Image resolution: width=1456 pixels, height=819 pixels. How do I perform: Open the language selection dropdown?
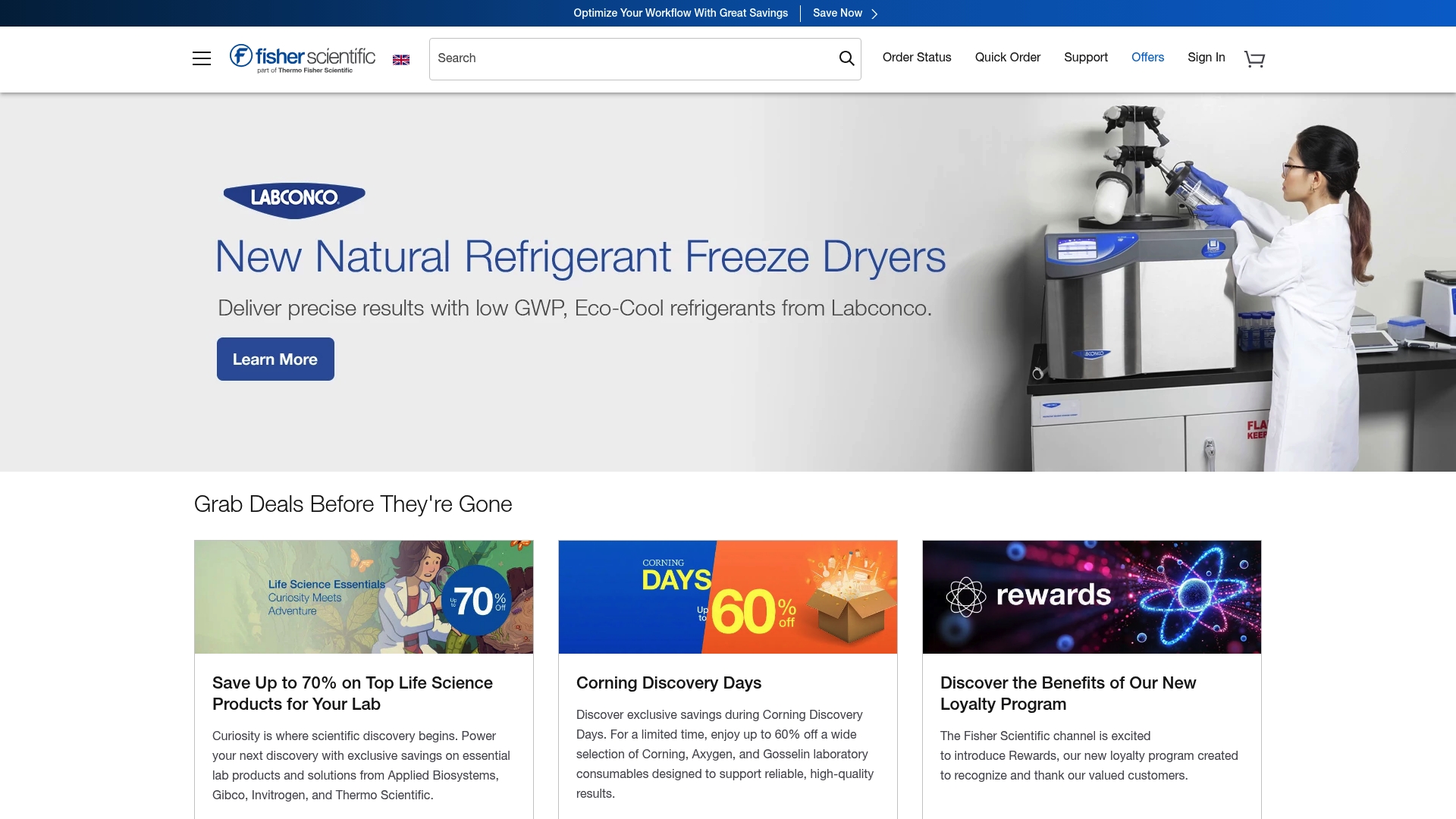coord(401,58)
